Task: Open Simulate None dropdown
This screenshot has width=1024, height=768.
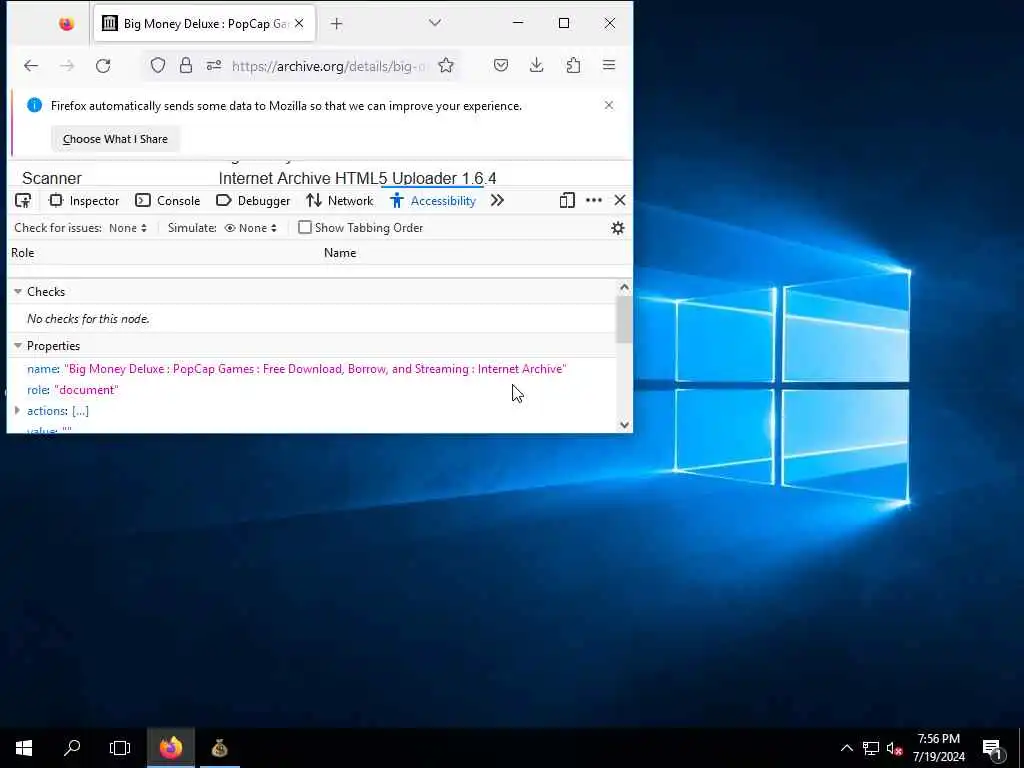Action: click(251, 228)
